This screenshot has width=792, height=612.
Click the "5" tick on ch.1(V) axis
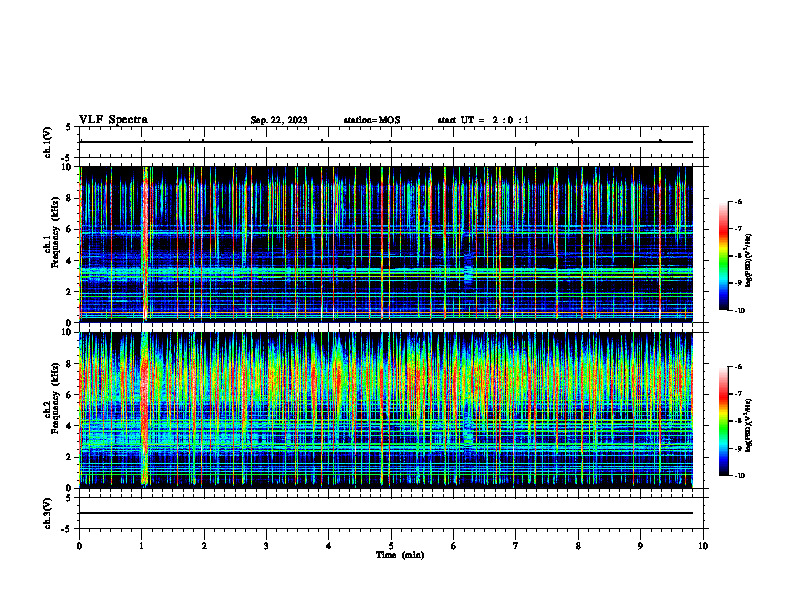point(69,127)
